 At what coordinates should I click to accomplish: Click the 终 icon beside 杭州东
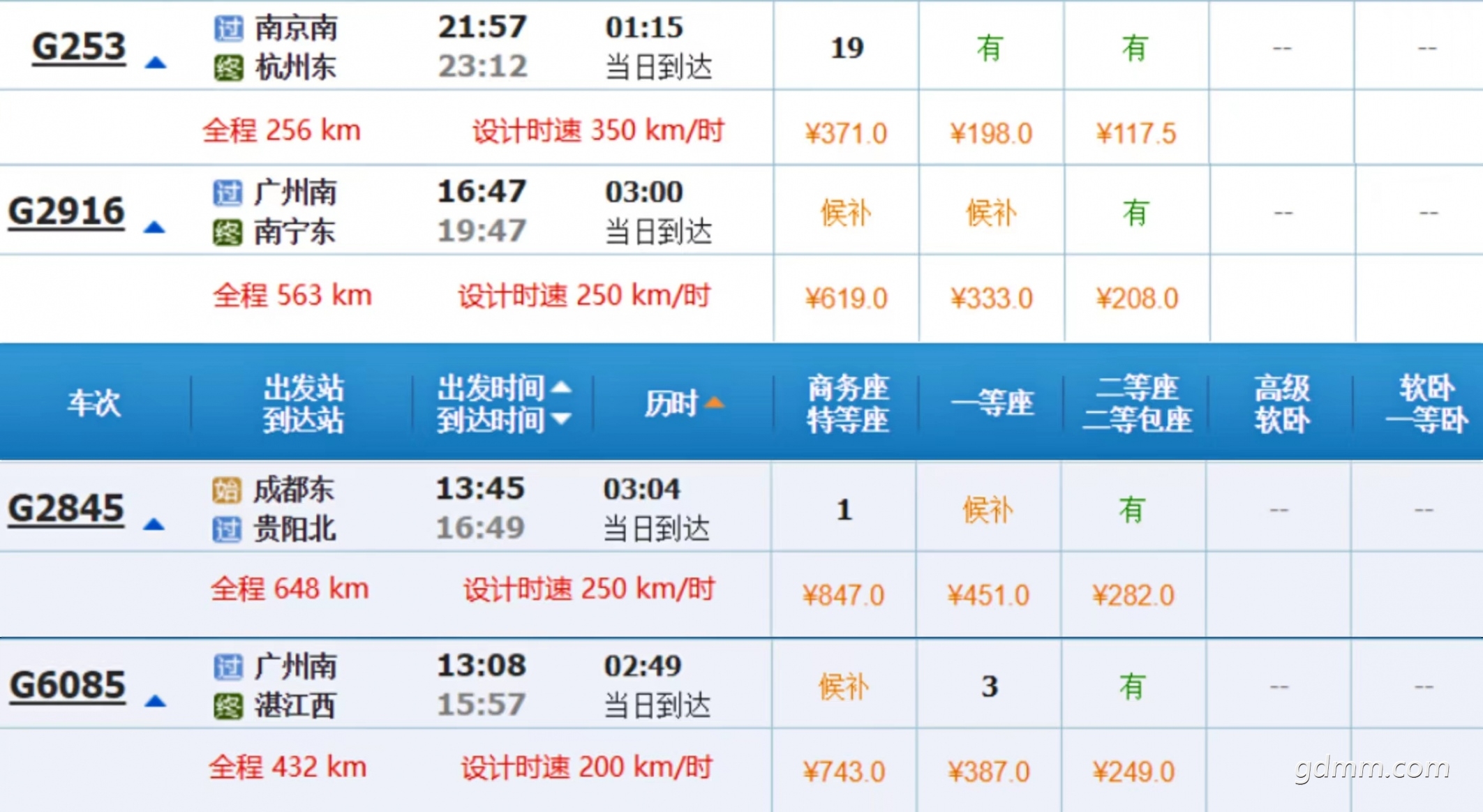tap(228, 68)
